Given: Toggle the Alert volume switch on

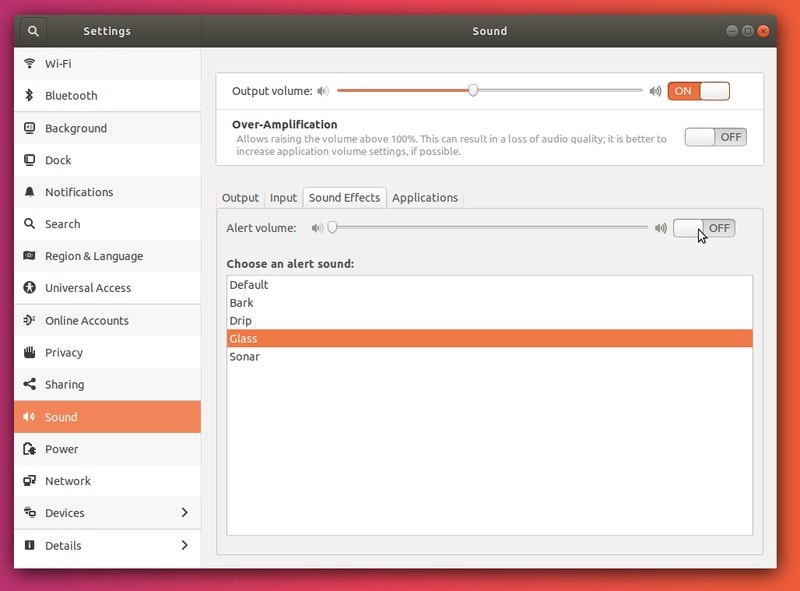Looking at the screenshot, I should pos(704,228).
